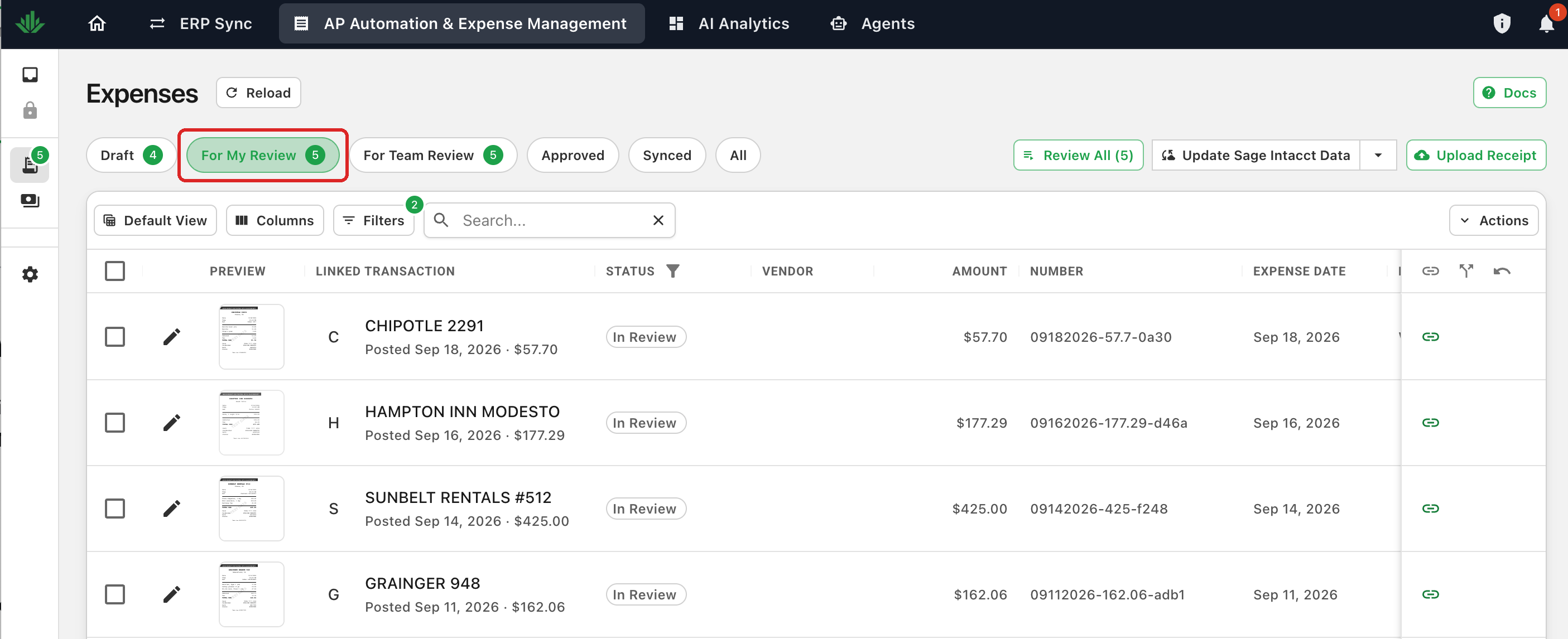Switch to For Team Review tab
Viewport: 1568px width, 639px height.
coord(433,155)
